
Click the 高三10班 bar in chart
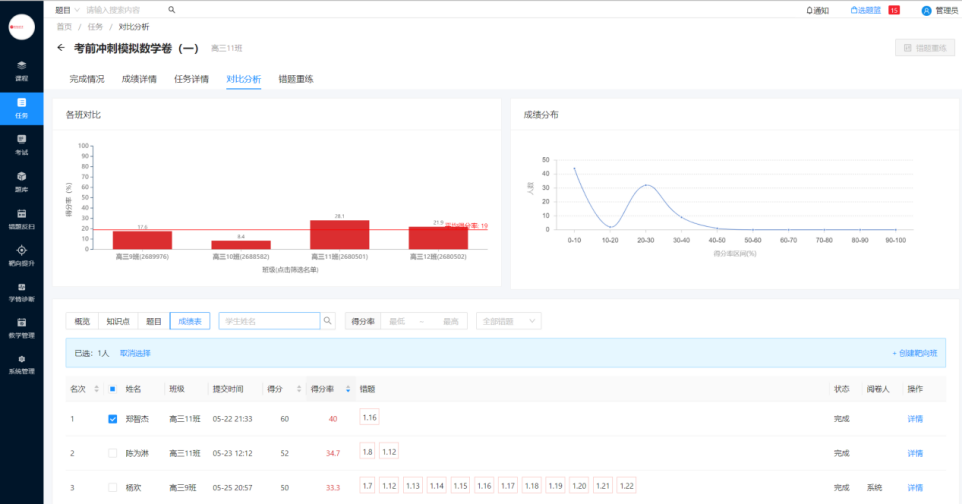tap(241, 245)
